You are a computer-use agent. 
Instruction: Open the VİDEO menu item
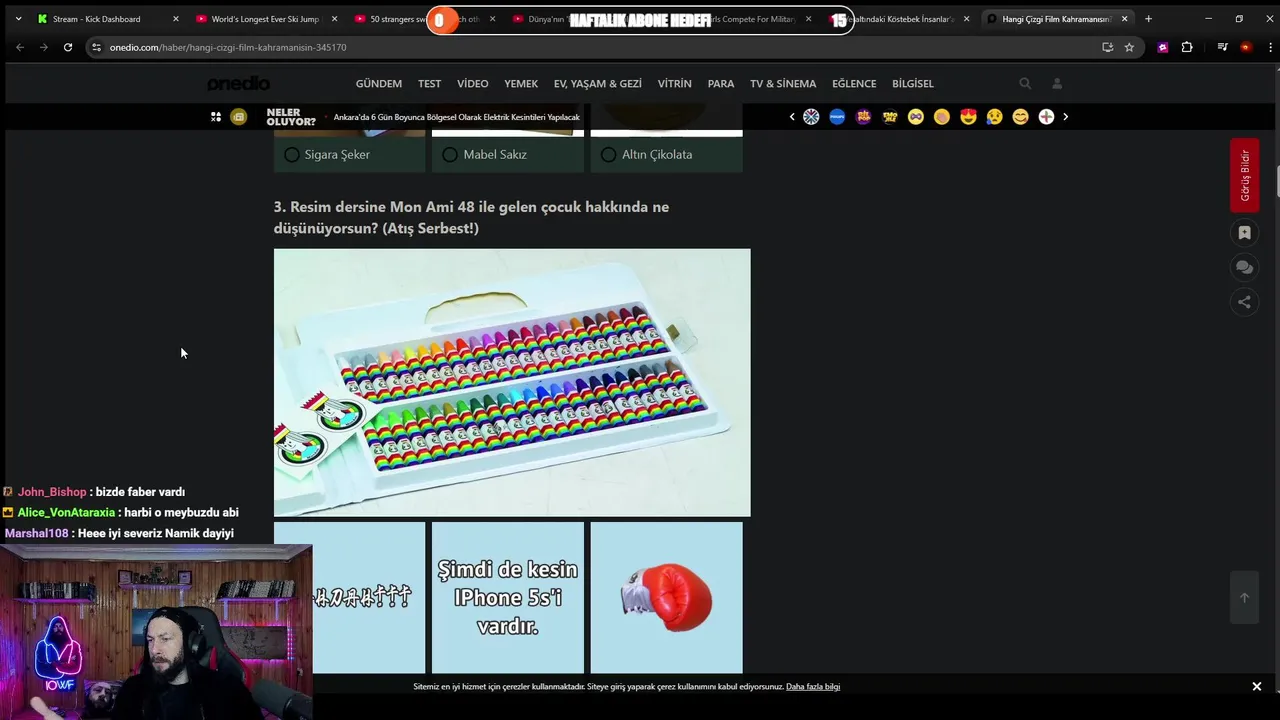tap(473, 84)
